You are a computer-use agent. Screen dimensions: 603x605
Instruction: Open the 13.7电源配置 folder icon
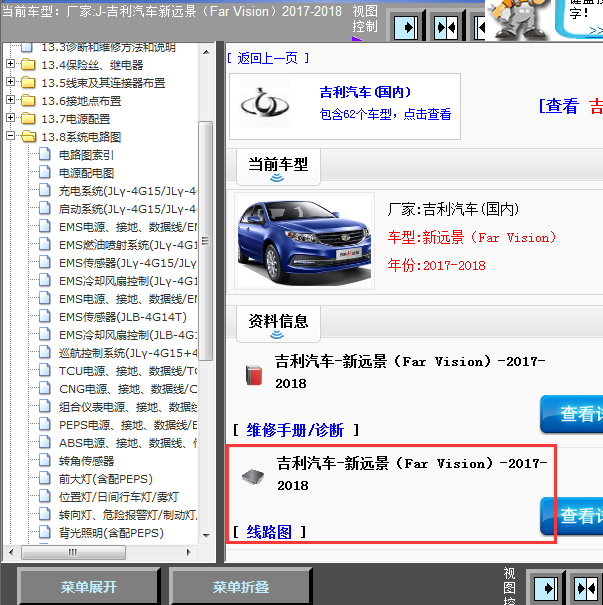click(x=28, y=118)
